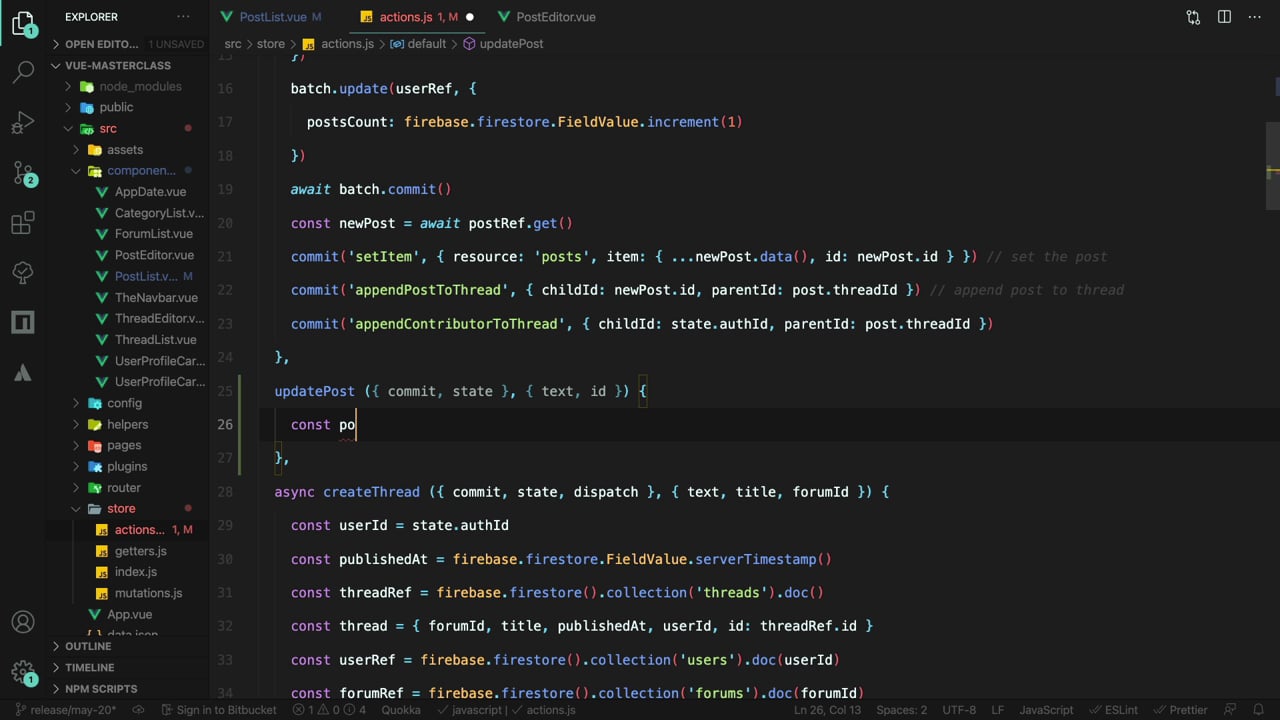1280x720 pixels.
Task: Click errors and warnings count in status bar
Action: click(x=330, y=710)
